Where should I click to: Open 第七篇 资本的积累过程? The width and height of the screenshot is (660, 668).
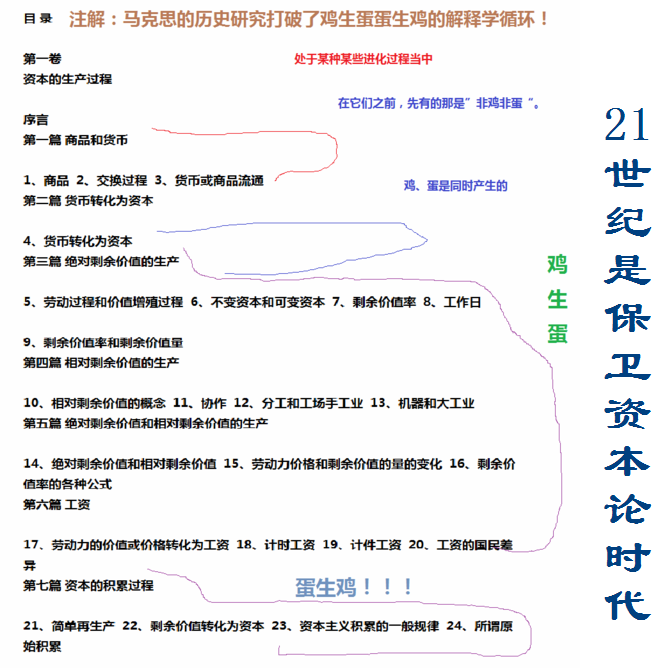(x=88, y=585)
